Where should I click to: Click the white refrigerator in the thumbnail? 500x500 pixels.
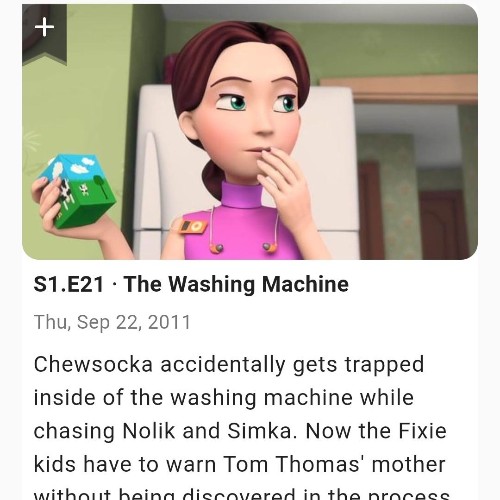(333, 167)
